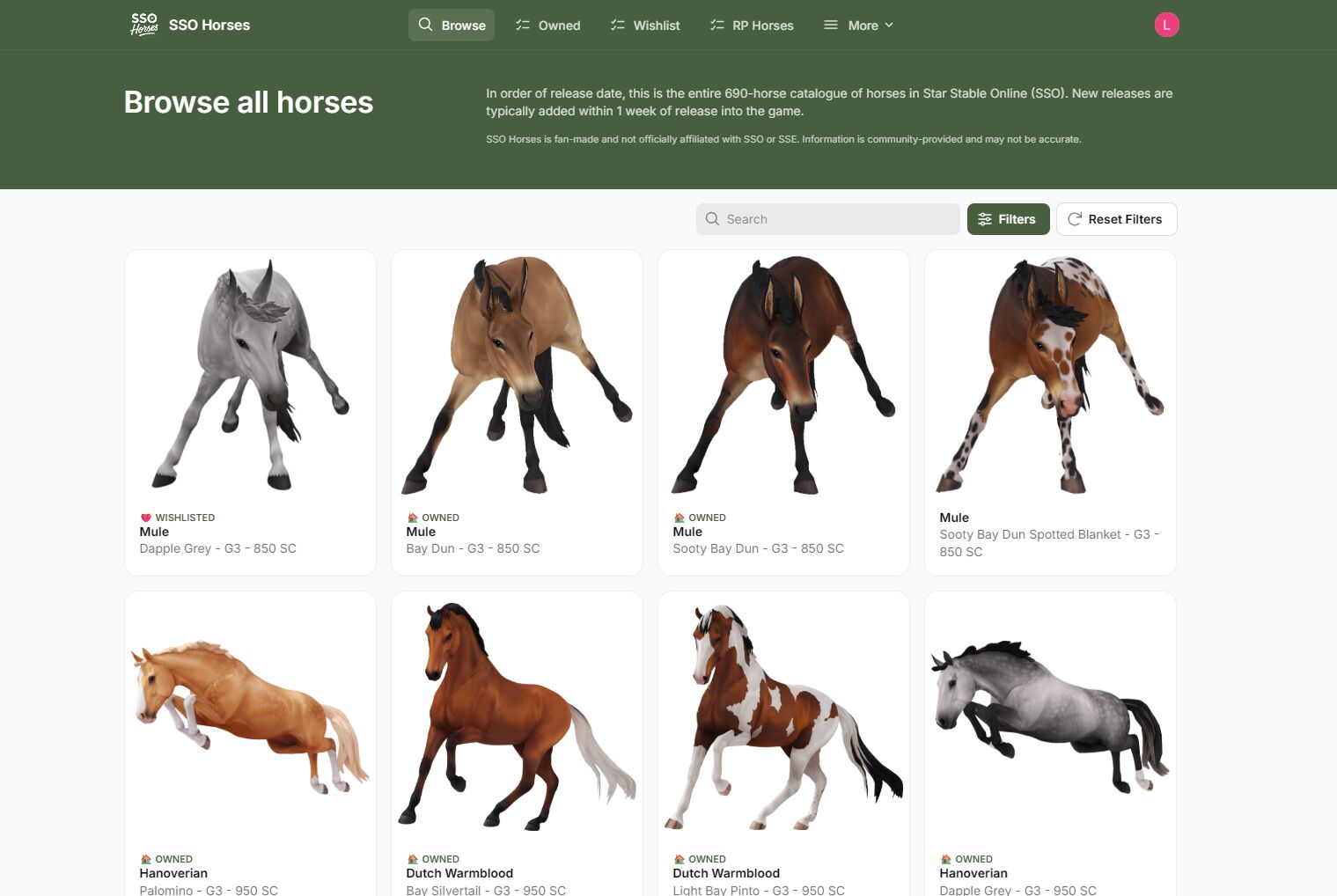The image size is (1337, 896).
Task: Open the Palomino Hanoverian image
Action: [x=251, y=716]
